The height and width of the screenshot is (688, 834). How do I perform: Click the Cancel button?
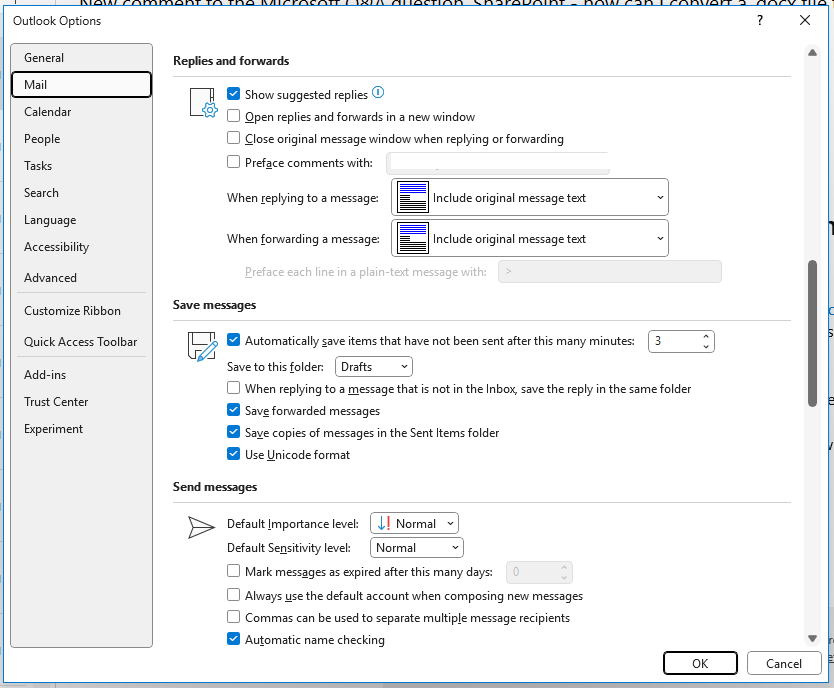click(x=783, y=664)
